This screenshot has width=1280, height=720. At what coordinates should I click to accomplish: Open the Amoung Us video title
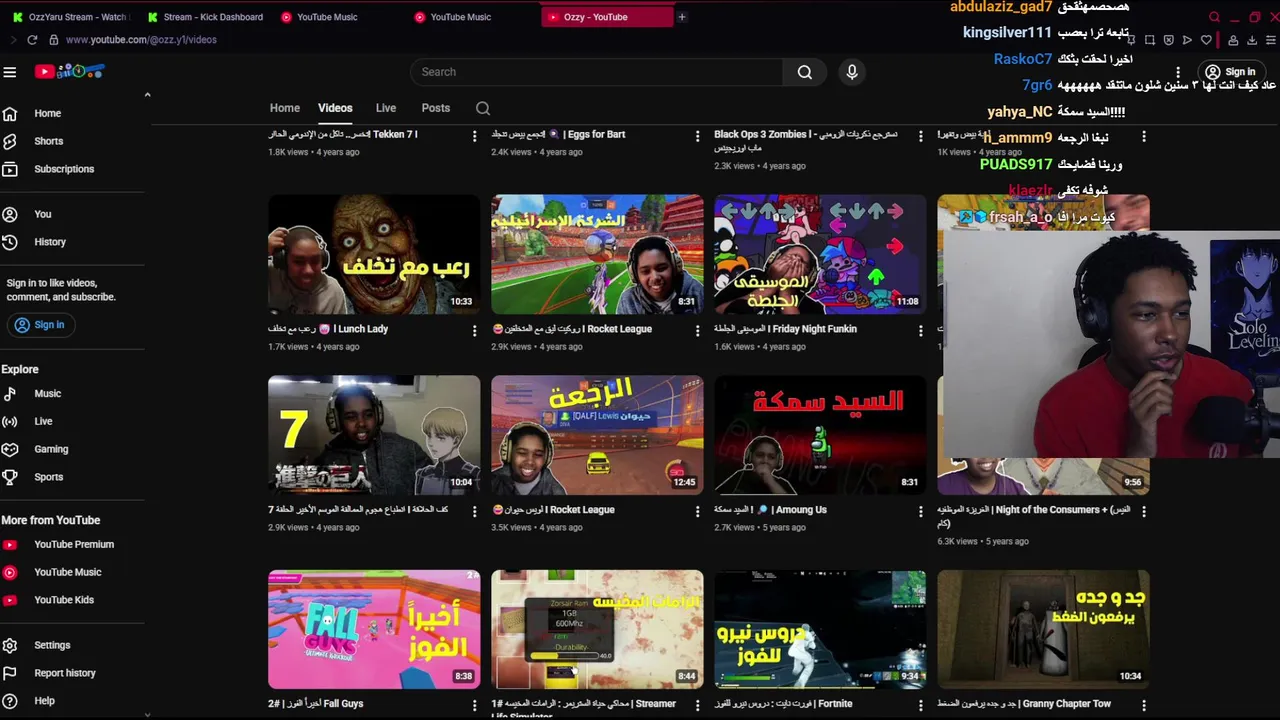[x=771, y=510]
